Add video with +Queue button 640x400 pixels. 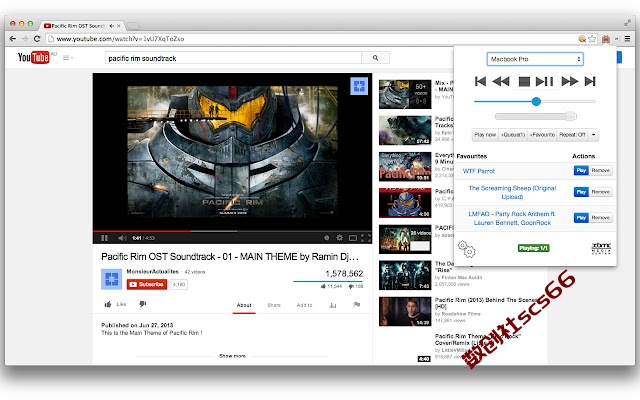point(513,135)
